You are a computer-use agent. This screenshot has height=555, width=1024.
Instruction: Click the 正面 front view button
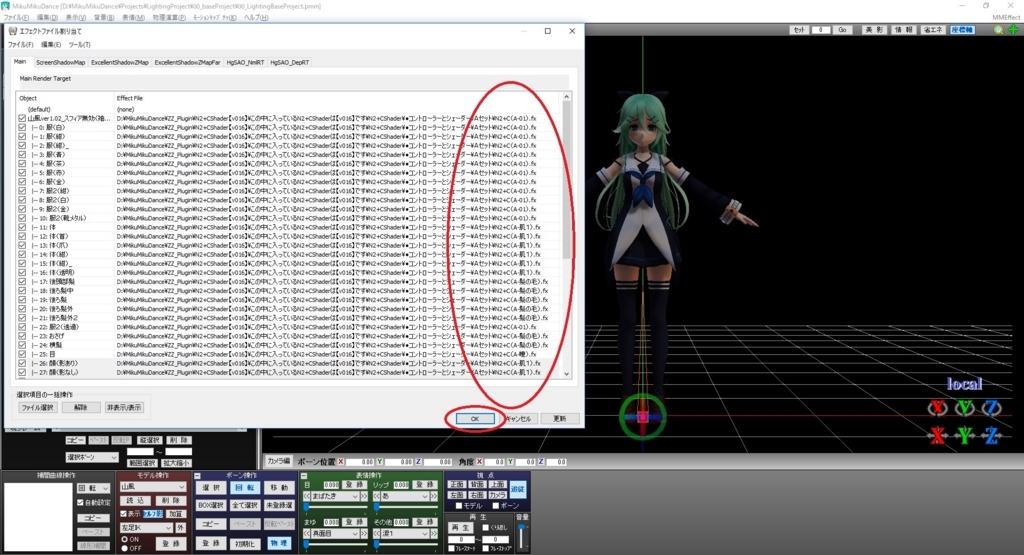click(457, 484)
